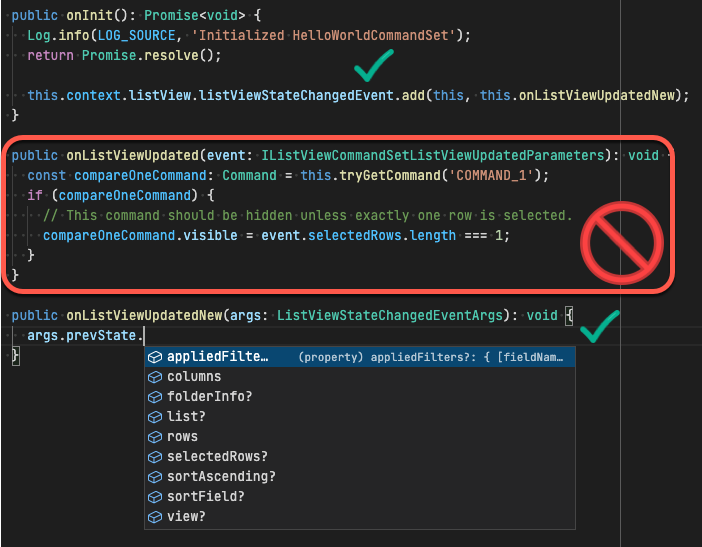Click the if (compareOneCommand) condition
702x547 pixels.
pos(113,196)
